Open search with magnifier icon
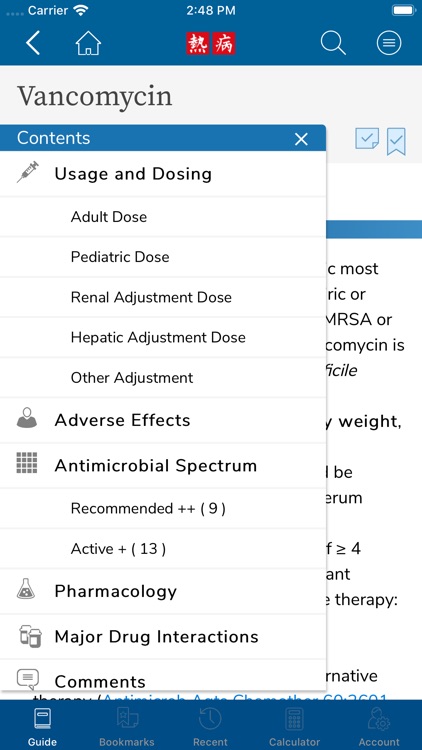 pos(333,44)
